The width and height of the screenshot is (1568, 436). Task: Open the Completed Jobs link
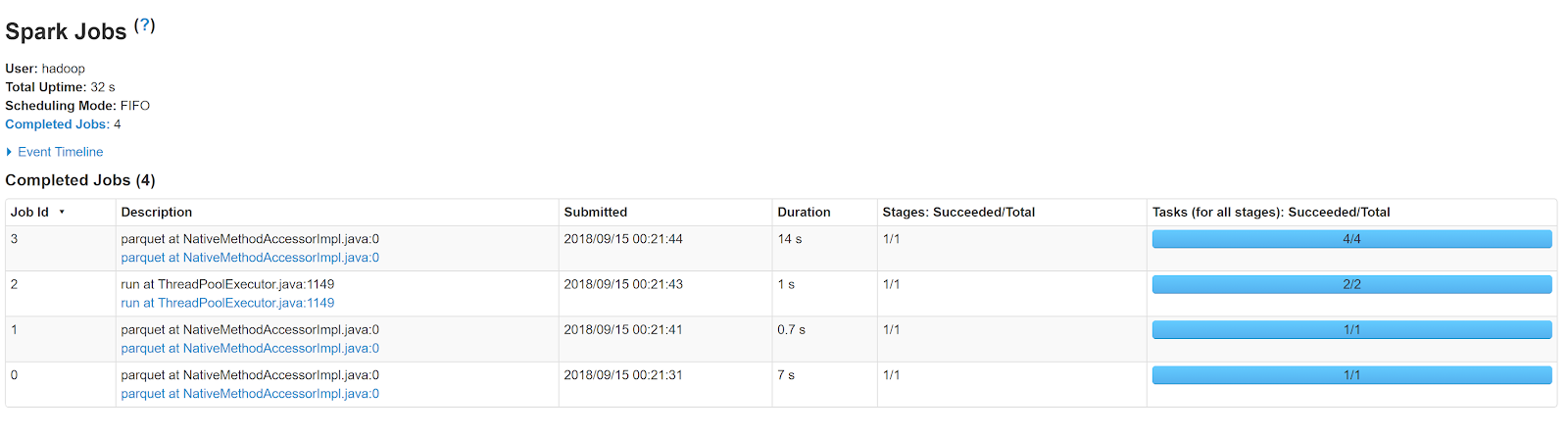[57, 124]
